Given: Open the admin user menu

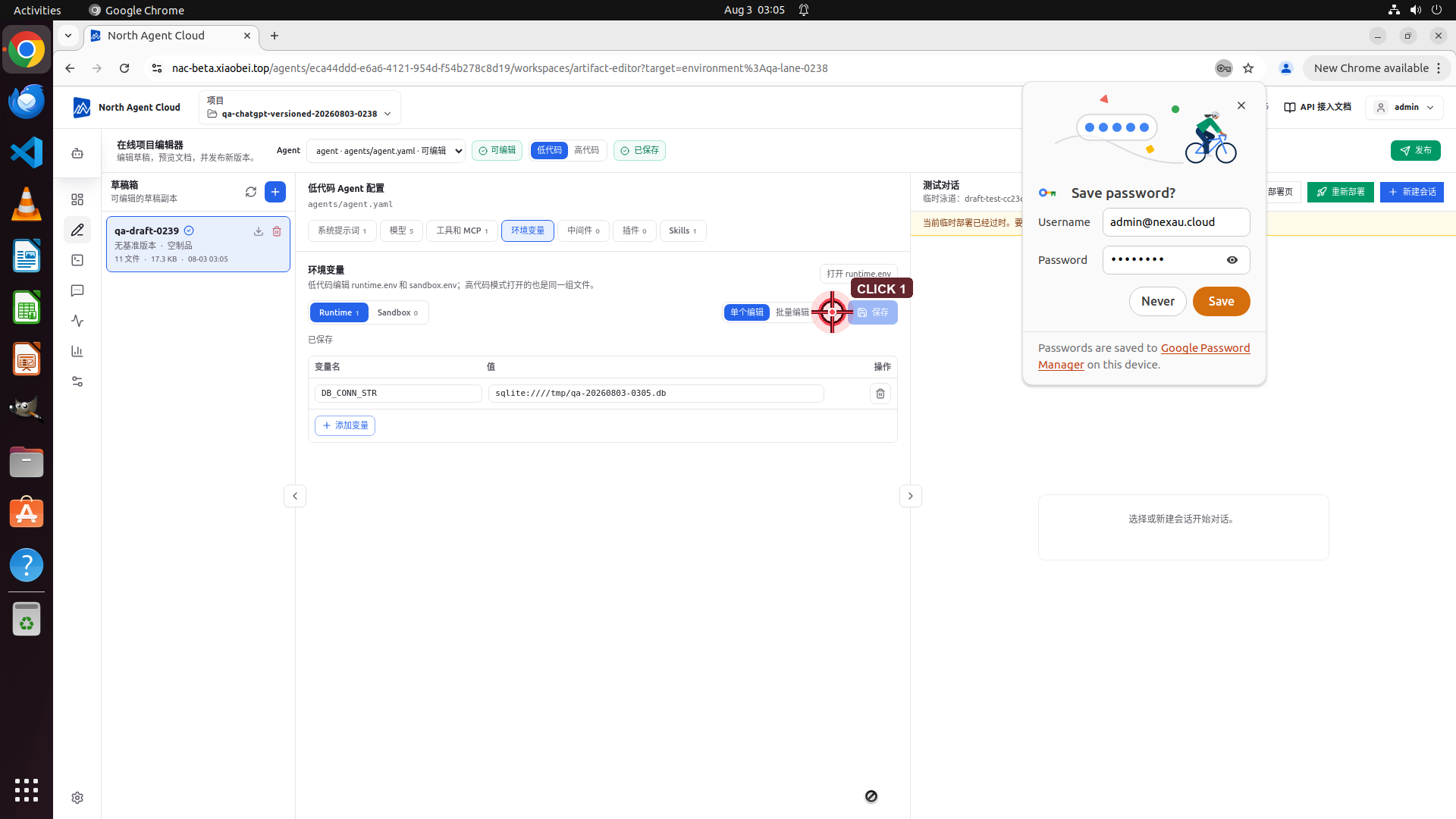Looking at the screenshot, I should [1404, 108].
